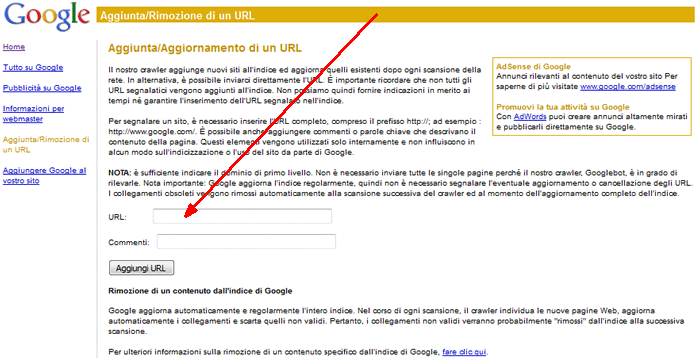Click the 'AdSense di Google' heading

coord(533,66)
